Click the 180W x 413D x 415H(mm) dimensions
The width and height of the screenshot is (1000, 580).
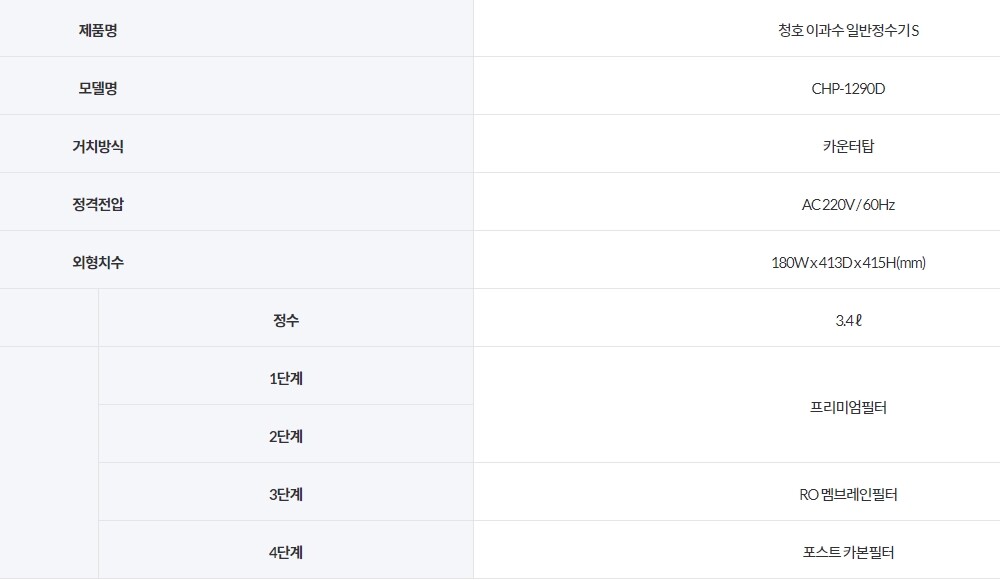coord(848,263)
